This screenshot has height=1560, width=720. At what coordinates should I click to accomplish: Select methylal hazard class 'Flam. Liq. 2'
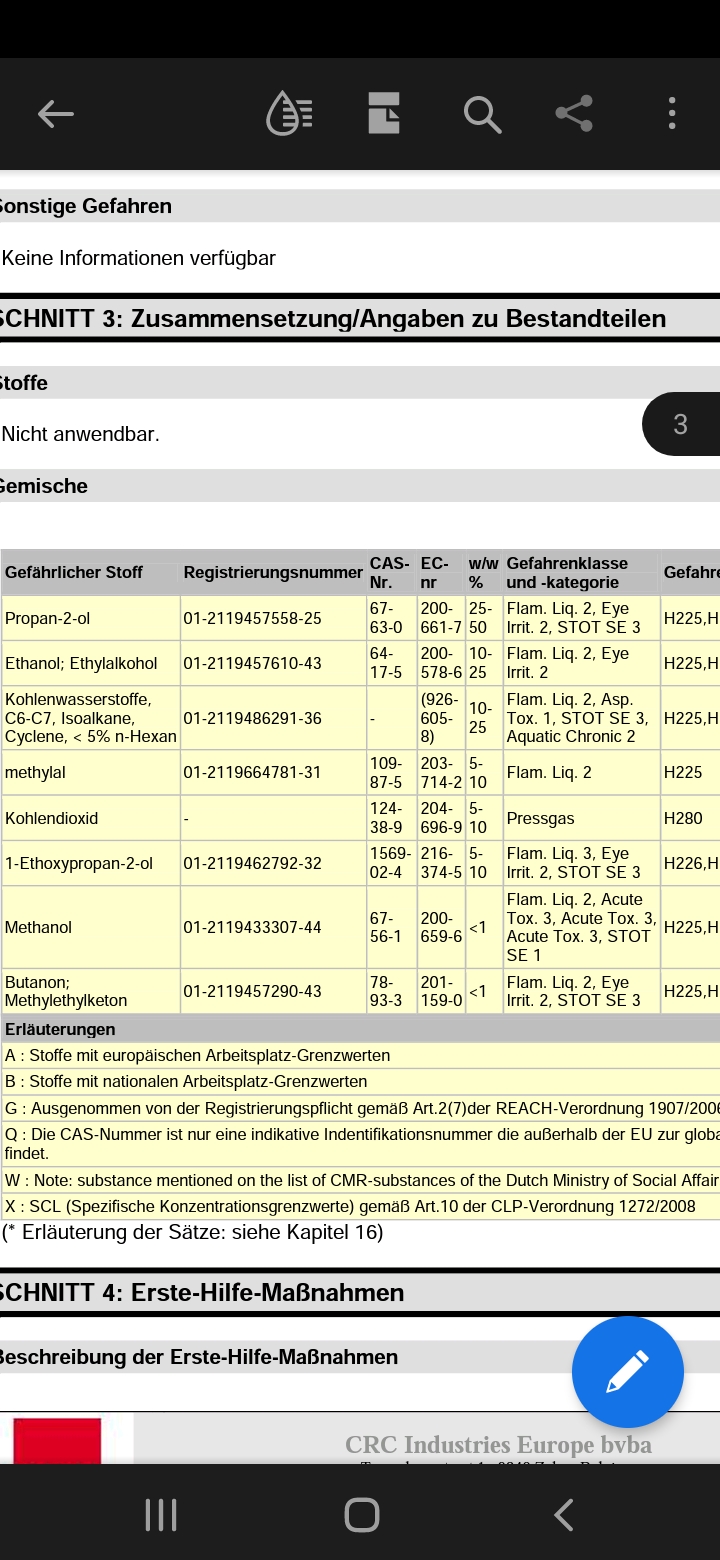click(549, 772)
